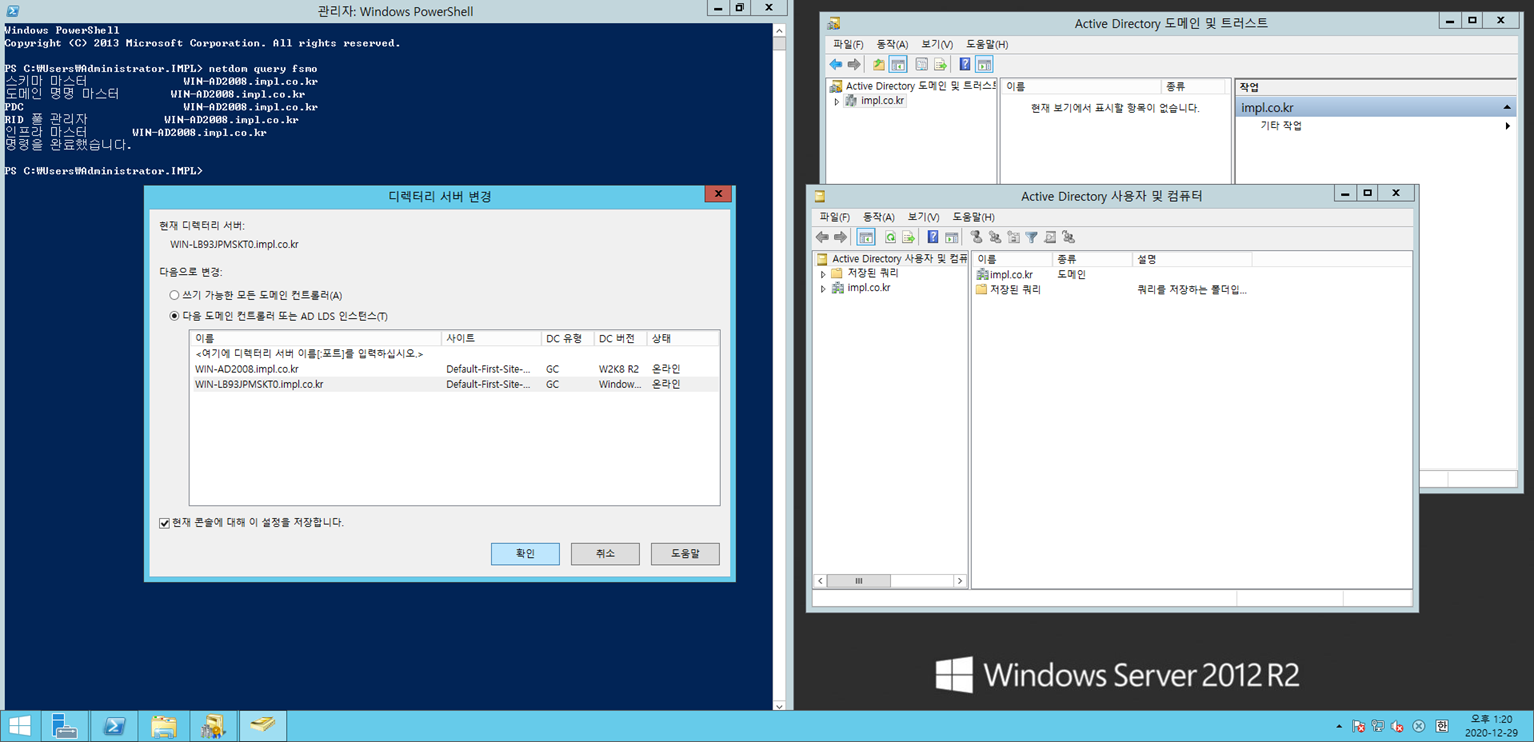Open the Windows Start button
Viewport: 1534px width, 742px height.
[x=19, y=726]
